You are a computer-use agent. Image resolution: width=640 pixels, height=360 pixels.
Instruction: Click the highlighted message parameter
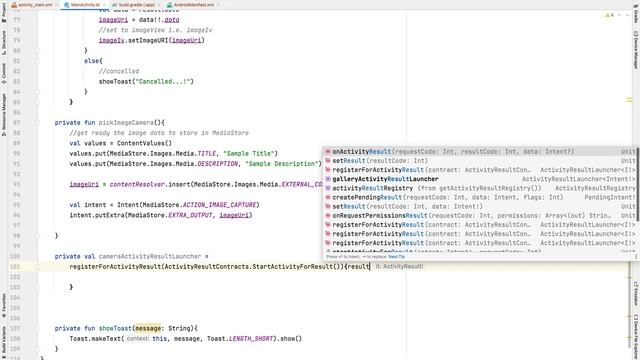148,328
